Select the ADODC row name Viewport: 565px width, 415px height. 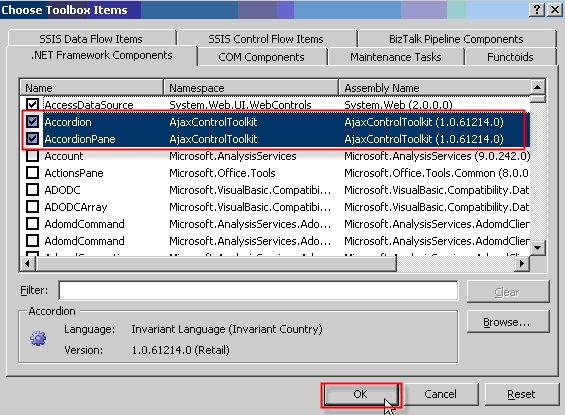click(x=62, y=190)
